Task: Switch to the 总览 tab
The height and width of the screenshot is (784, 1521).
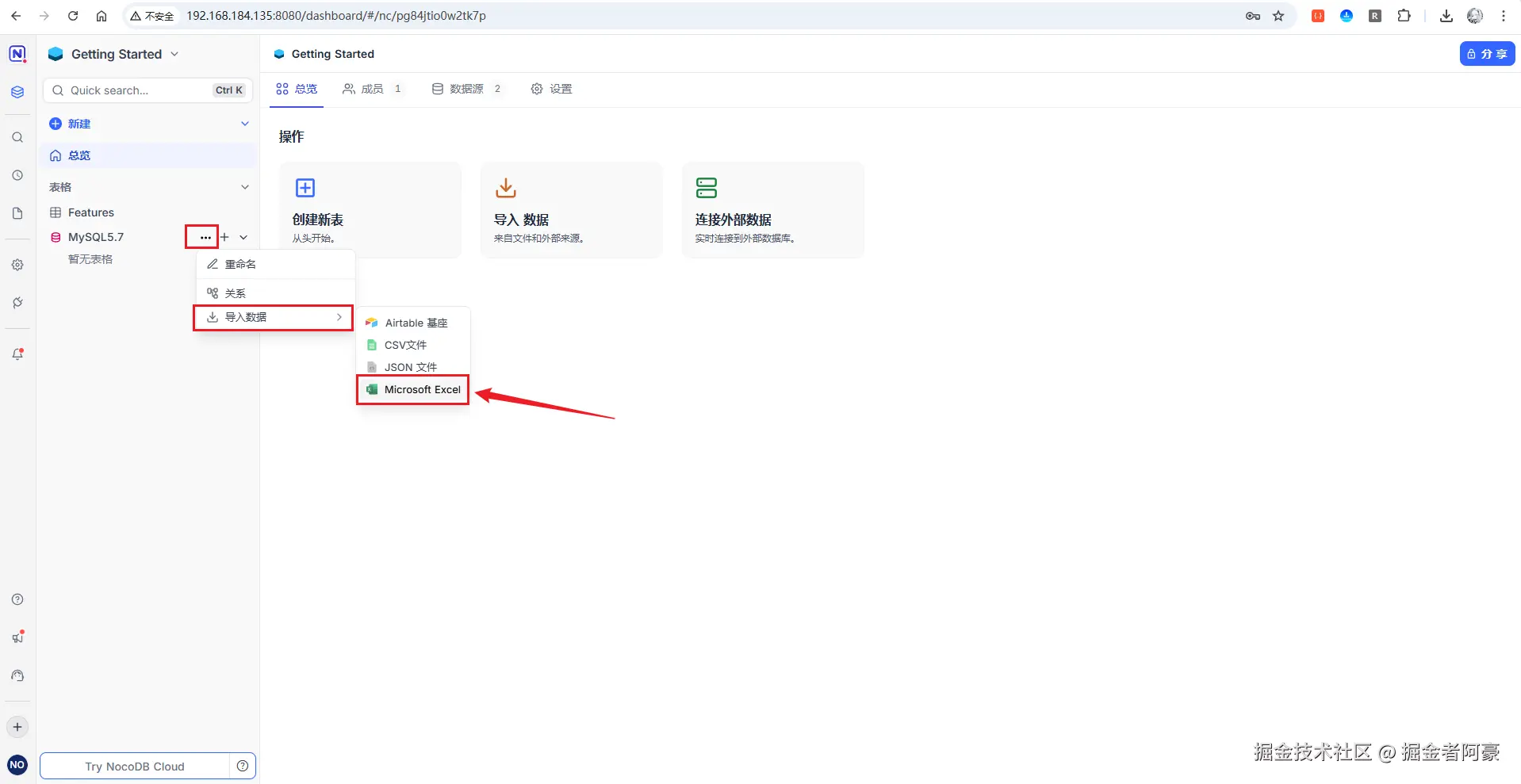Action: point(297,89)
